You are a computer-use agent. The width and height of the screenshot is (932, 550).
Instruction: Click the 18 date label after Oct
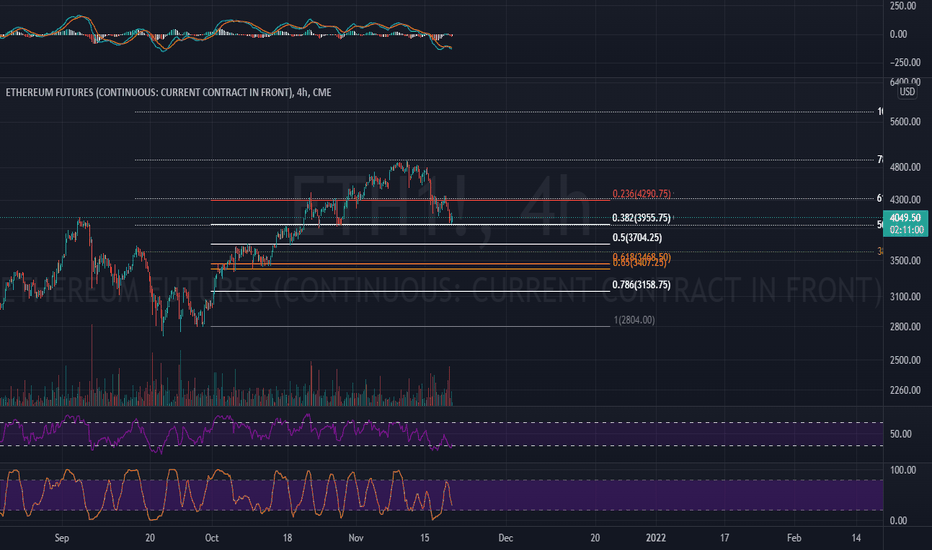pyautogui.click(x=287, y=538)
